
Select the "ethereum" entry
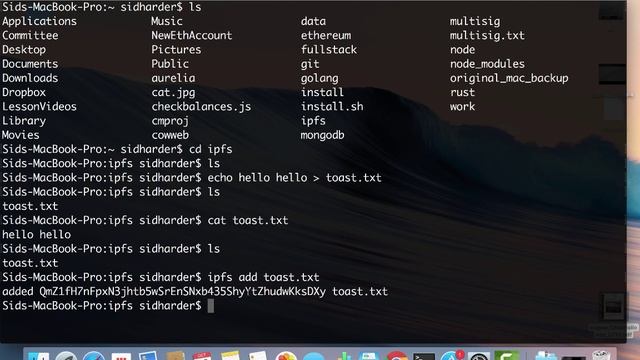tap(326, 36)
